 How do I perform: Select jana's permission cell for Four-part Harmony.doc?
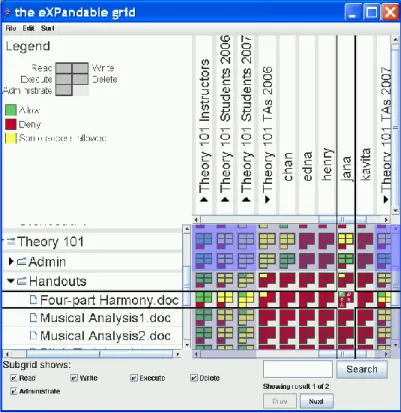coord(346,299)
